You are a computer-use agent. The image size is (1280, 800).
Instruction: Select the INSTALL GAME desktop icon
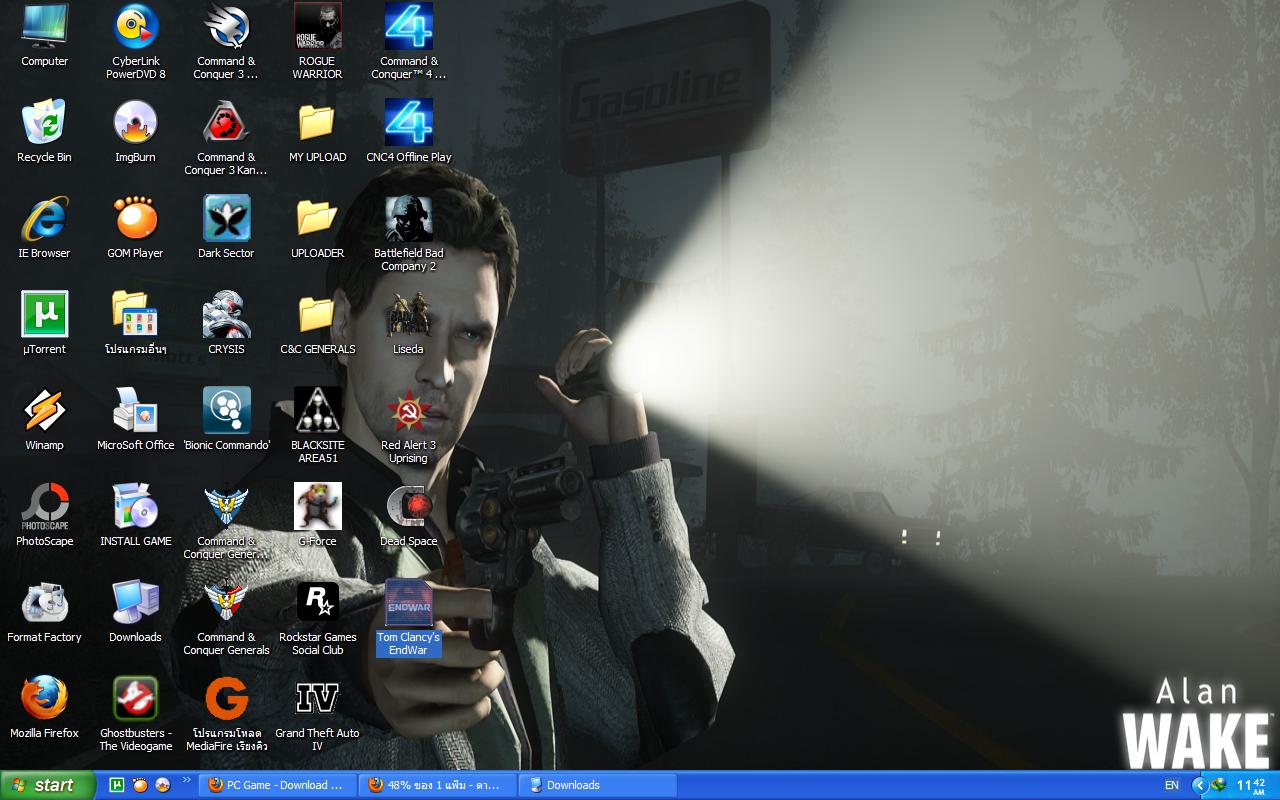point(135,515)
